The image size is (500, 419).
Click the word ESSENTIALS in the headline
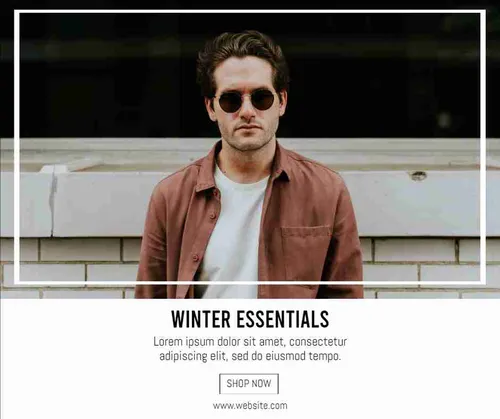(x=283, y=319)
